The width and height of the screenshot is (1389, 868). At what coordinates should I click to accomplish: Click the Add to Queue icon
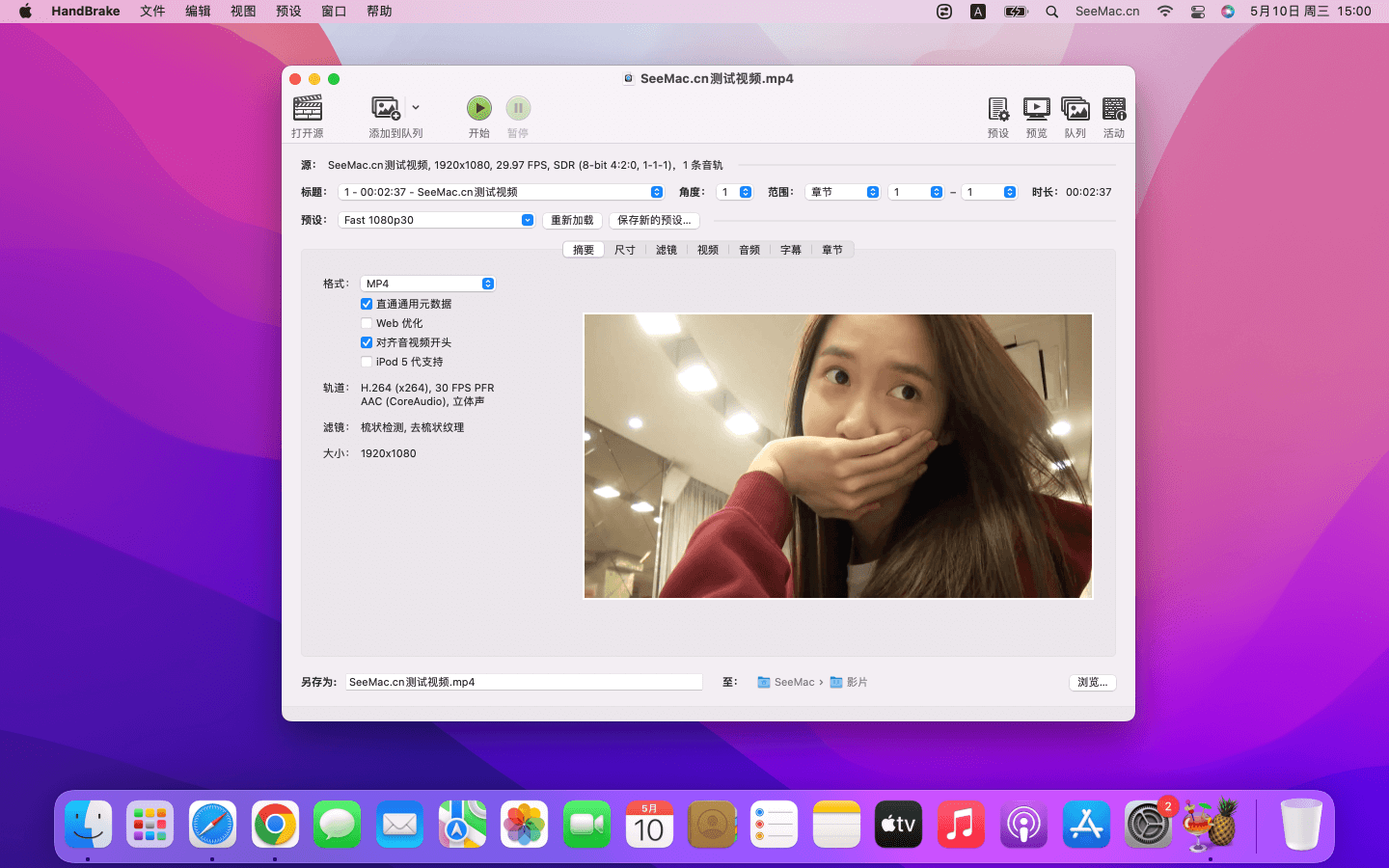tap(386, 108)
